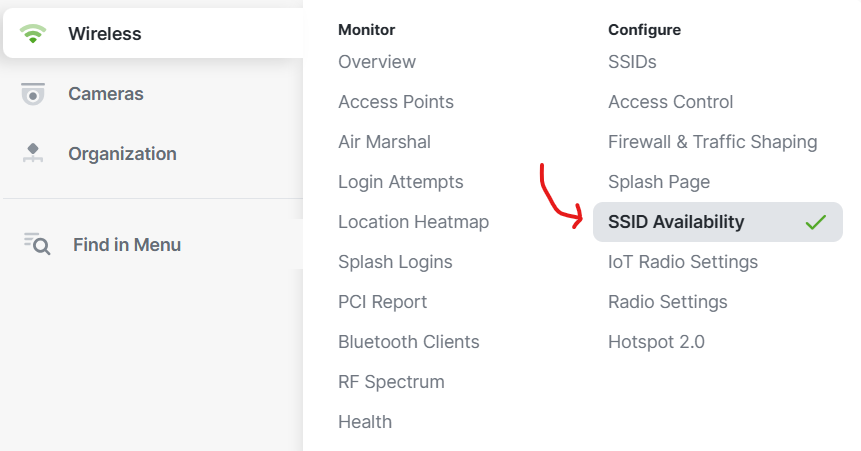
Task: Open the Wireless sidebar section
Action: pos(153,34)
